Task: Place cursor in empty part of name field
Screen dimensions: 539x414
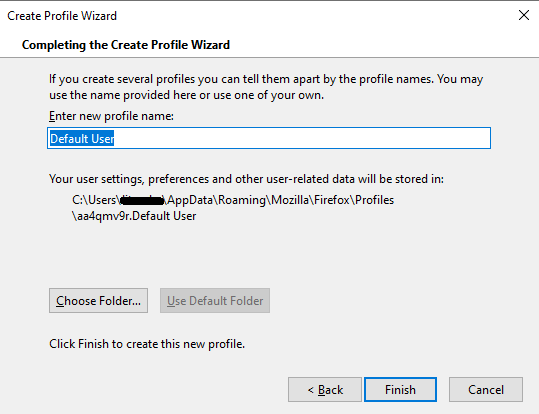Action: (x=302, y=138)
